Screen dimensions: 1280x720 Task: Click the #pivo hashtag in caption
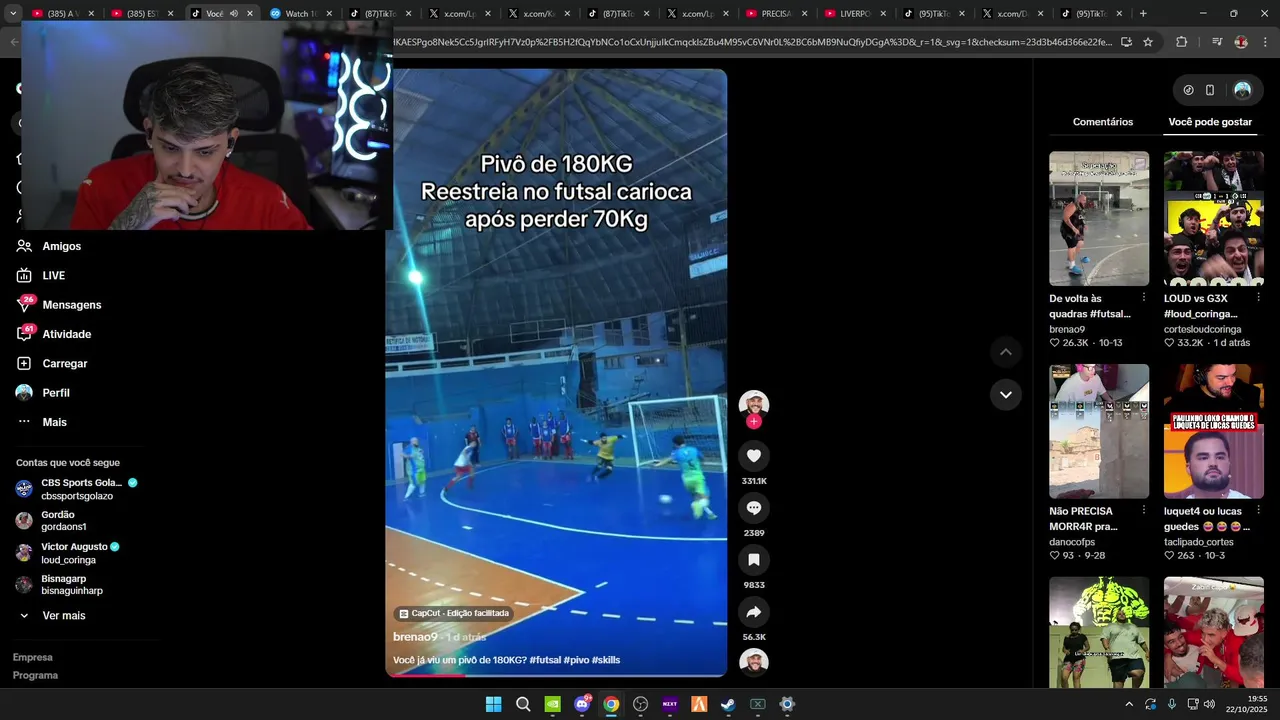[576, 660]
